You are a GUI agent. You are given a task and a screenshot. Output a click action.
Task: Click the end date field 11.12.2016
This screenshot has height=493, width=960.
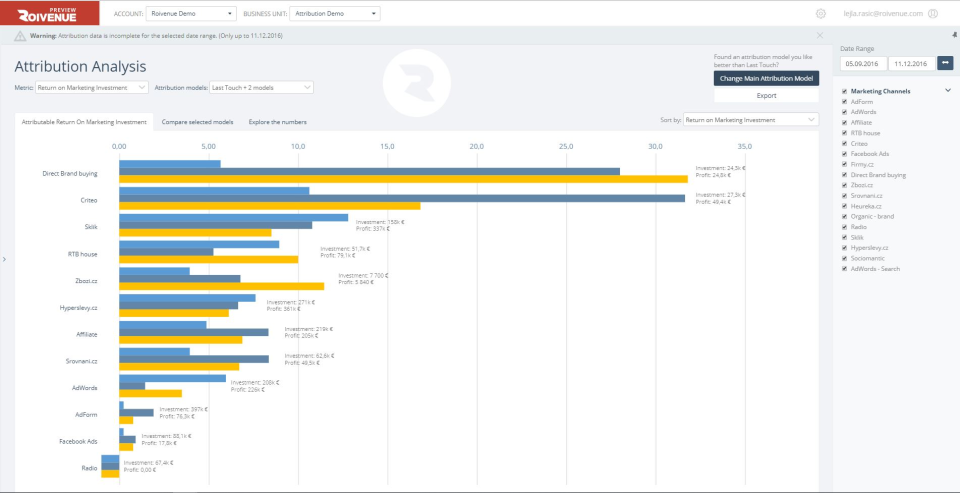point(912,63)
